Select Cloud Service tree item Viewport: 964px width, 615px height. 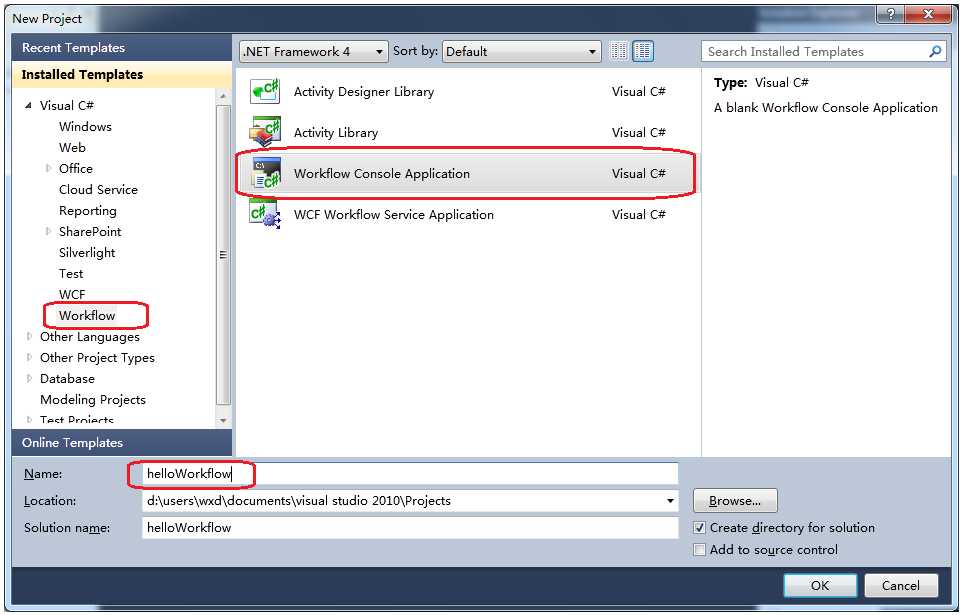point(98,189)
